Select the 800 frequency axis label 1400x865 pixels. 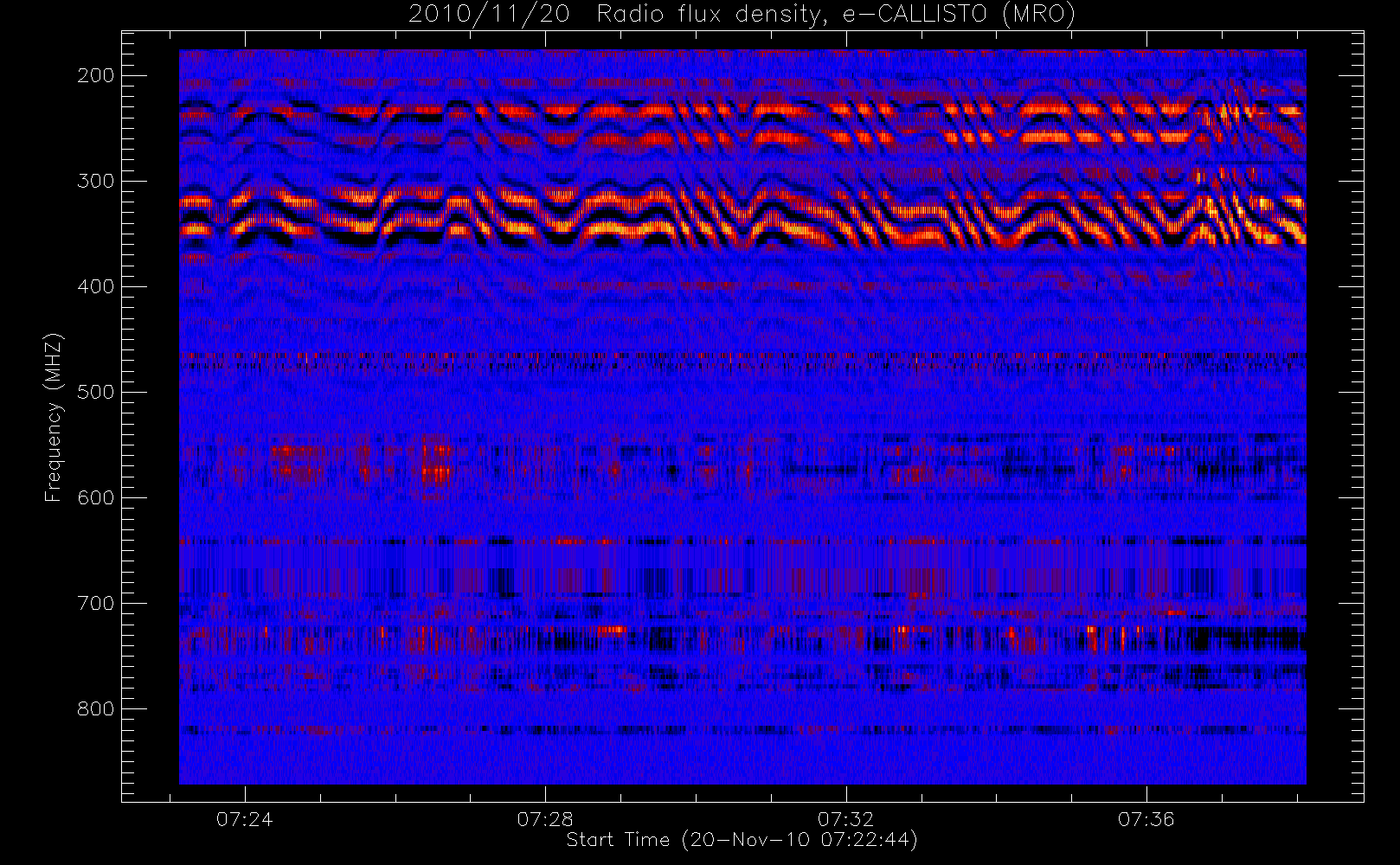coord(96,708)
